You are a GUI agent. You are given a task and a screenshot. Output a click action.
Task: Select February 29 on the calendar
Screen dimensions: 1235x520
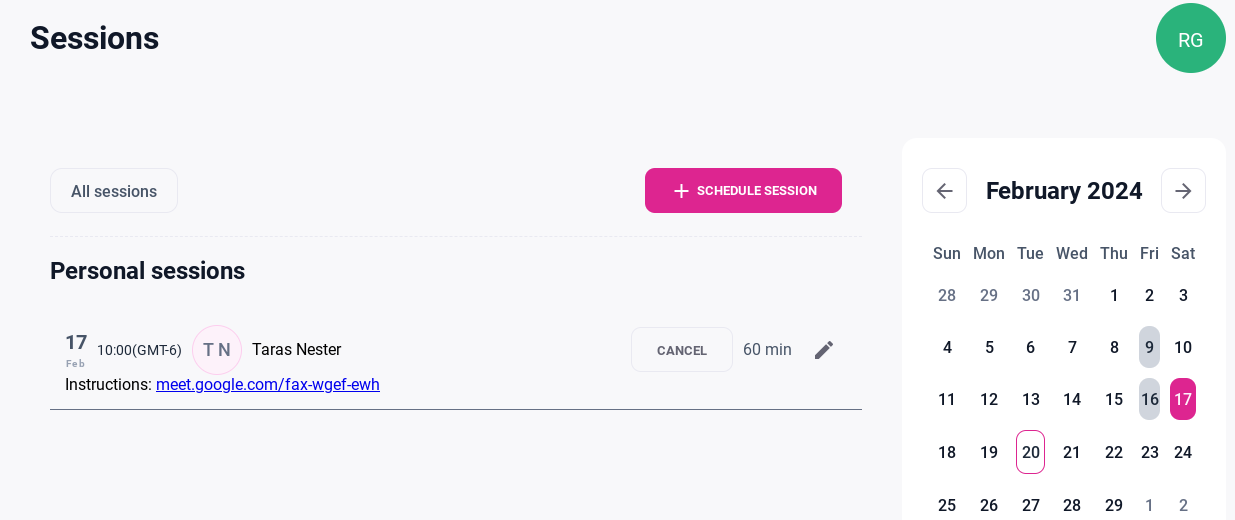coord(1114,505)
